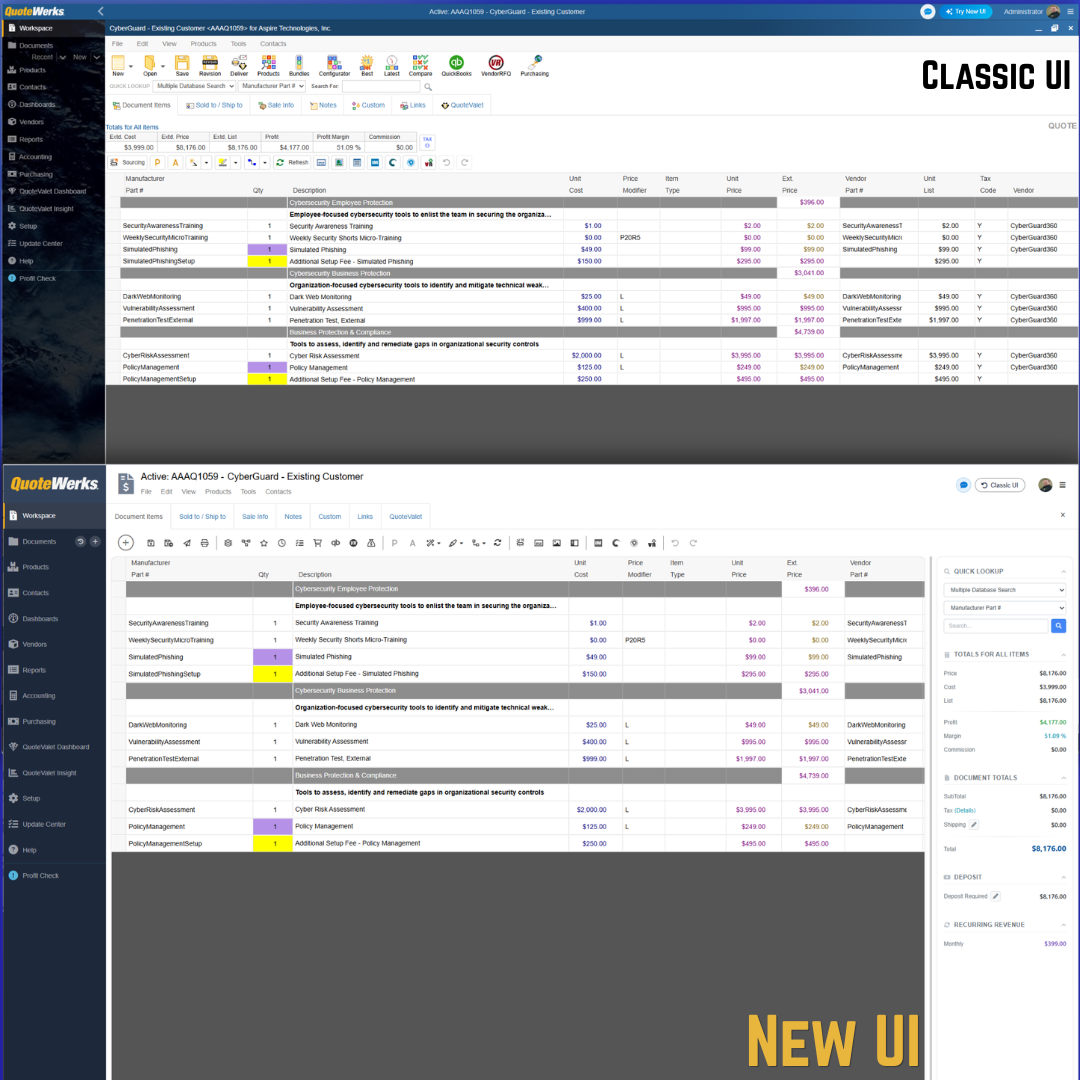
Task: Click the pencil edit icon next to Shipping
Action: 974,824
